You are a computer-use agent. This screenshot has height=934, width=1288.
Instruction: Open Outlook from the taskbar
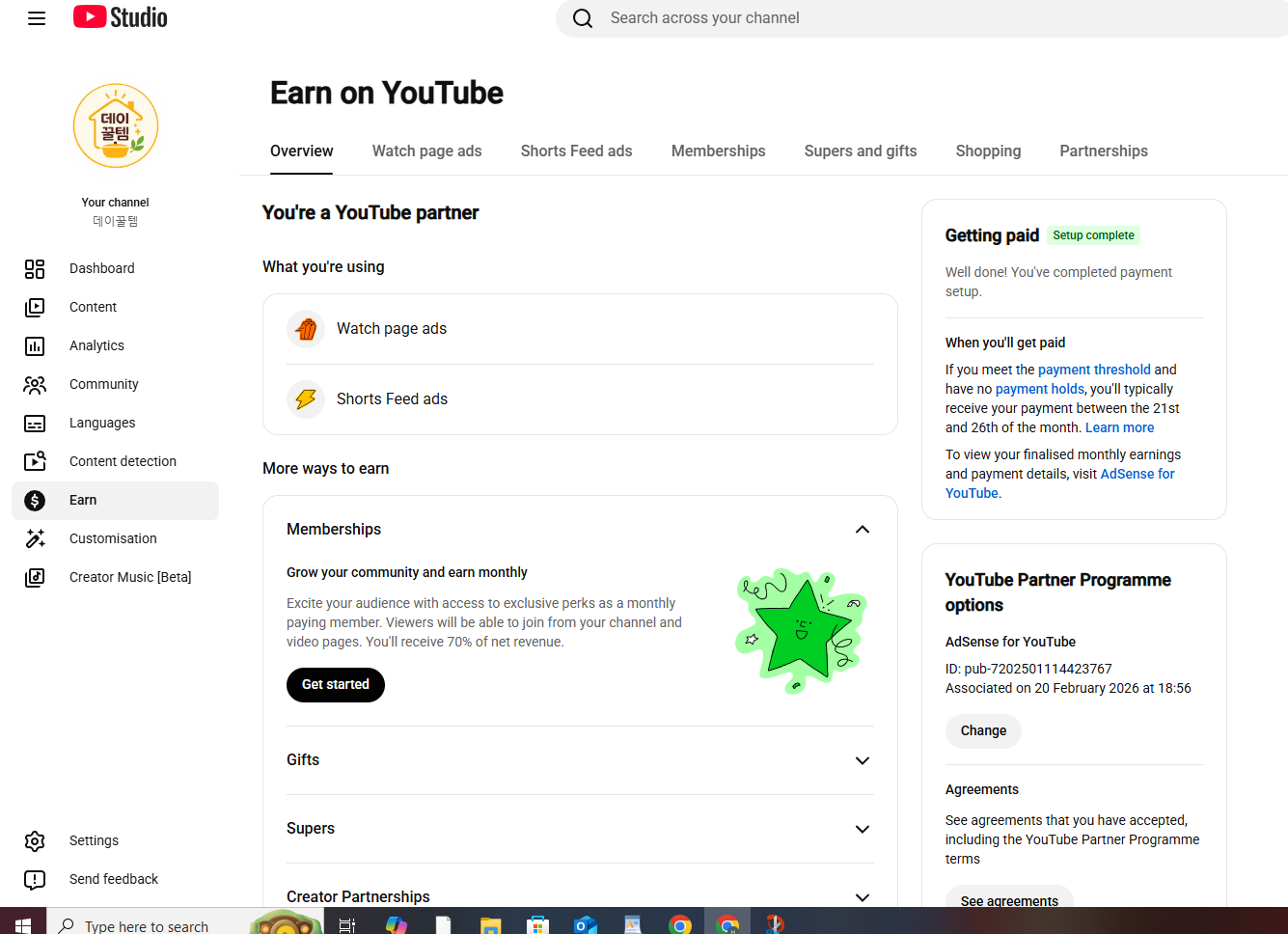coord(585,924)
